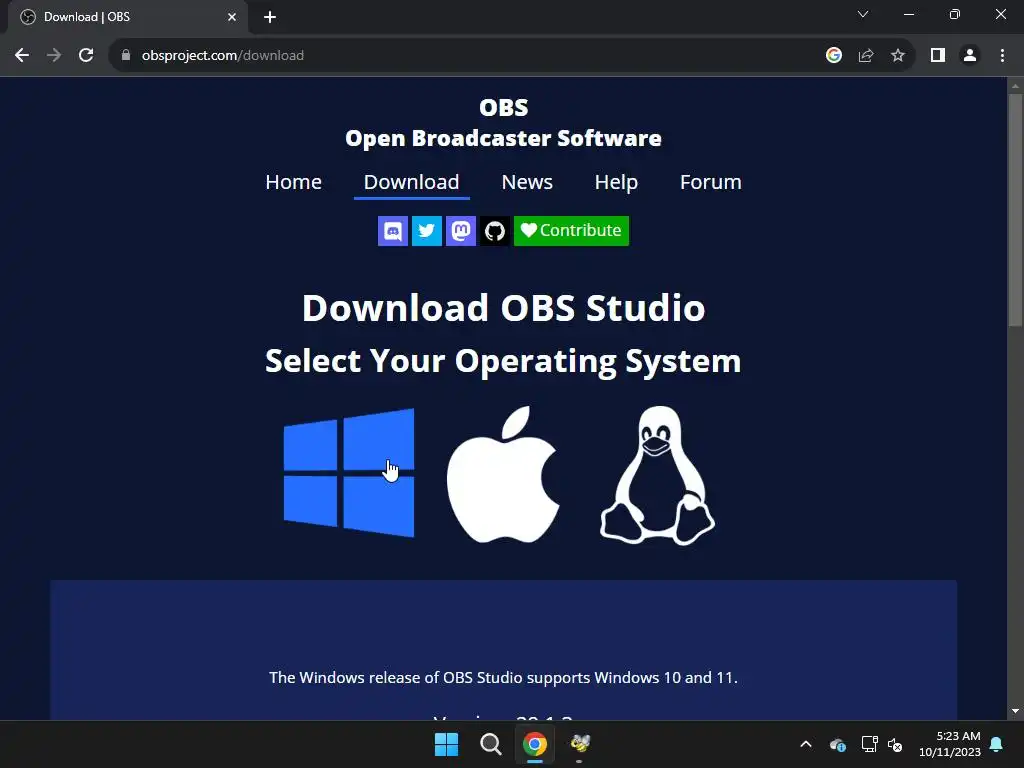Open the Chrome three-dot menu
Screen dimensions: 1024x768
(1002, 56)
